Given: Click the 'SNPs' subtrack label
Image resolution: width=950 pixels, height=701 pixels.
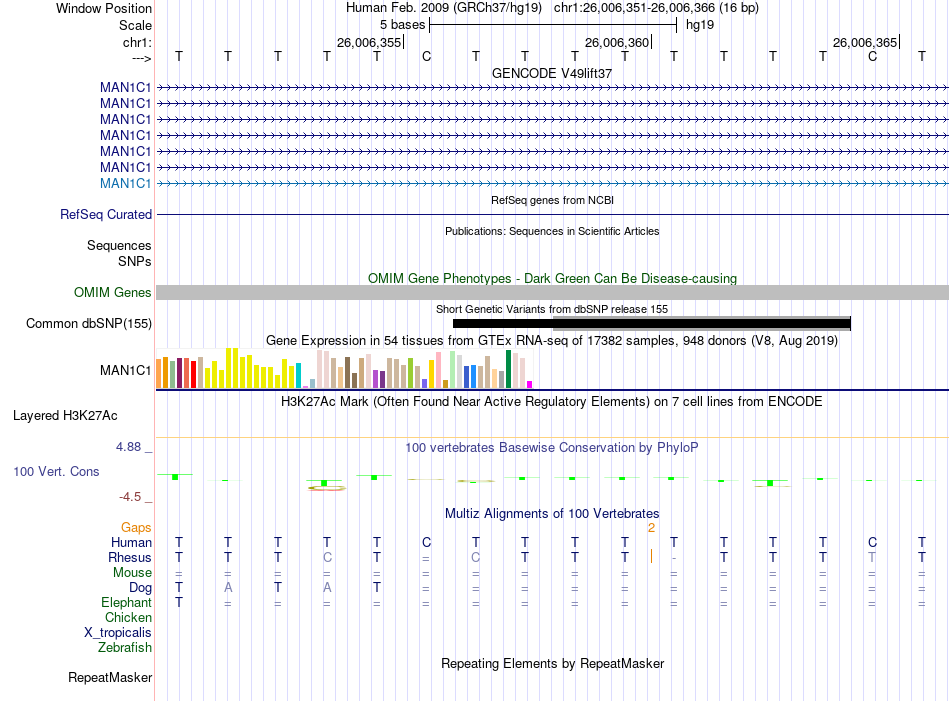Looking at the screenshot, I should (135, 261).
